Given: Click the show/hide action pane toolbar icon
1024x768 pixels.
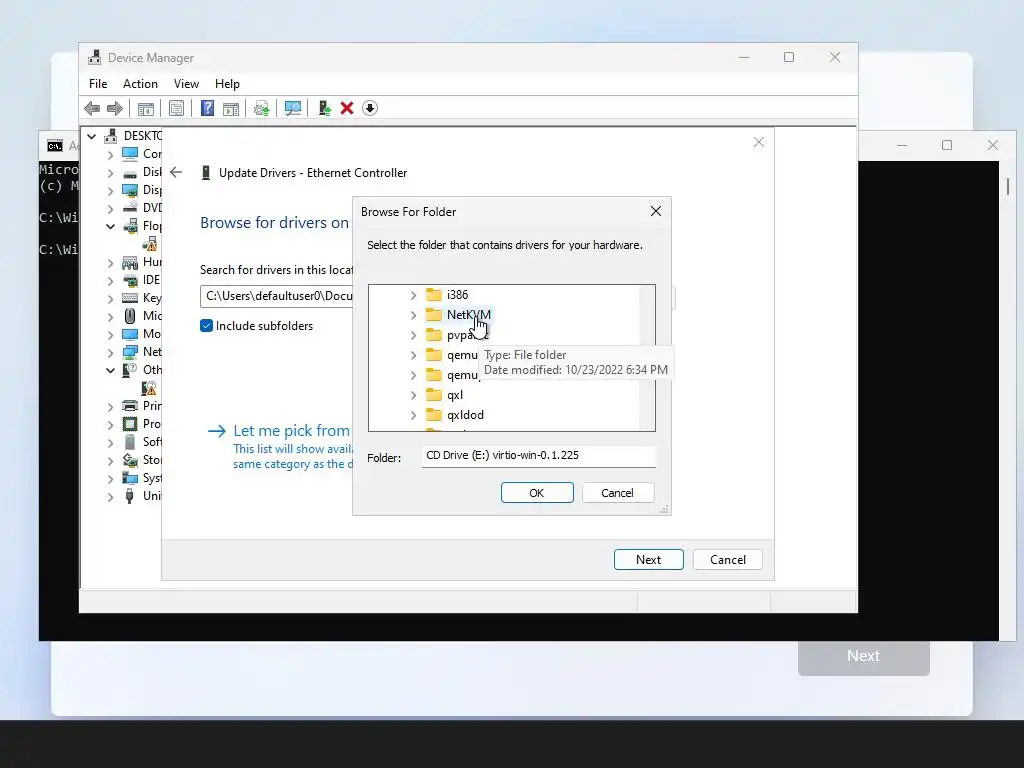Looking at the screenshot, I should click(x=231, y=108).
